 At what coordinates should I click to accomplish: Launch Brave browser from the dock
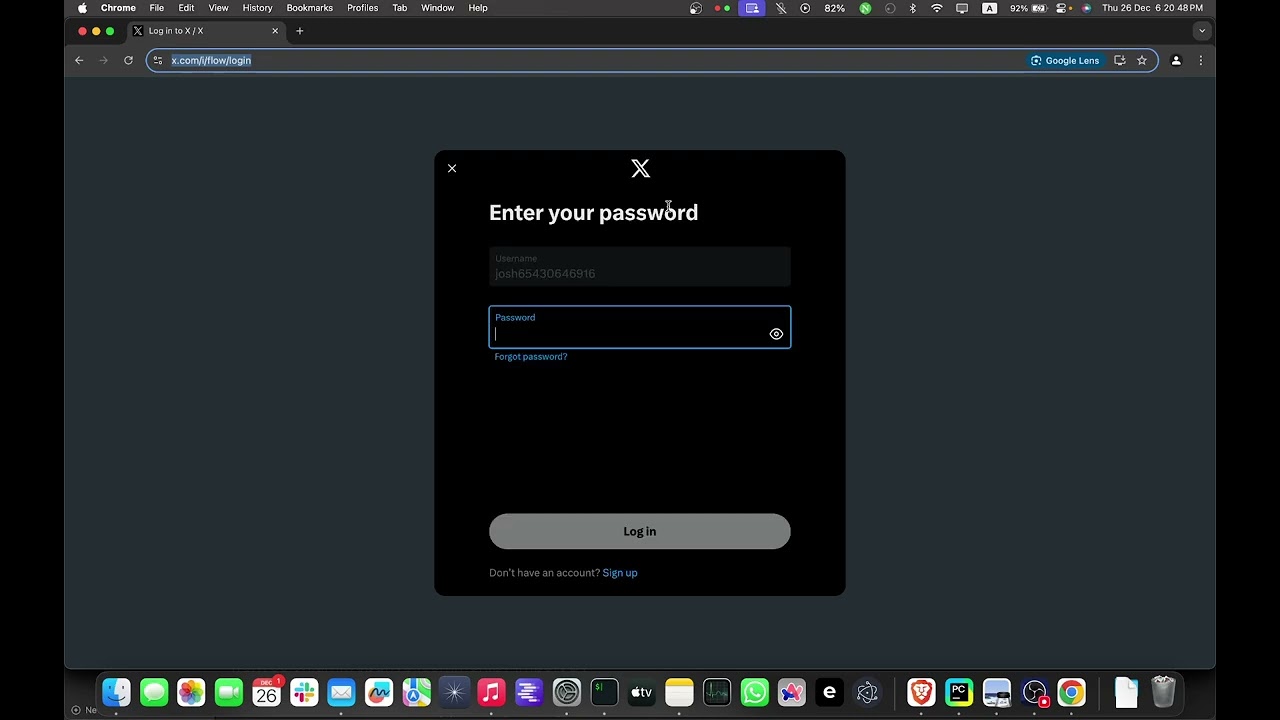[x=921, y=692]
